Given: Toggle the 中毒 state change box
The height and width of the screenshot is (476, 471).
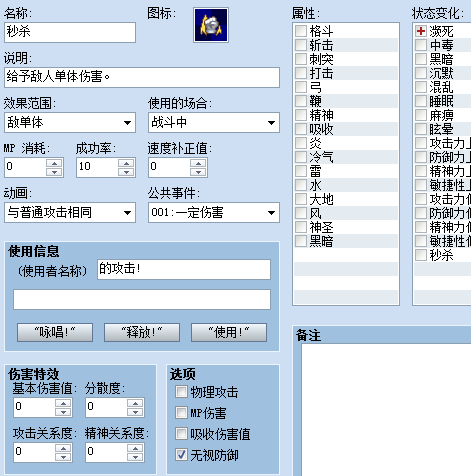Looking at the screenshot, I should coord(421,45).
